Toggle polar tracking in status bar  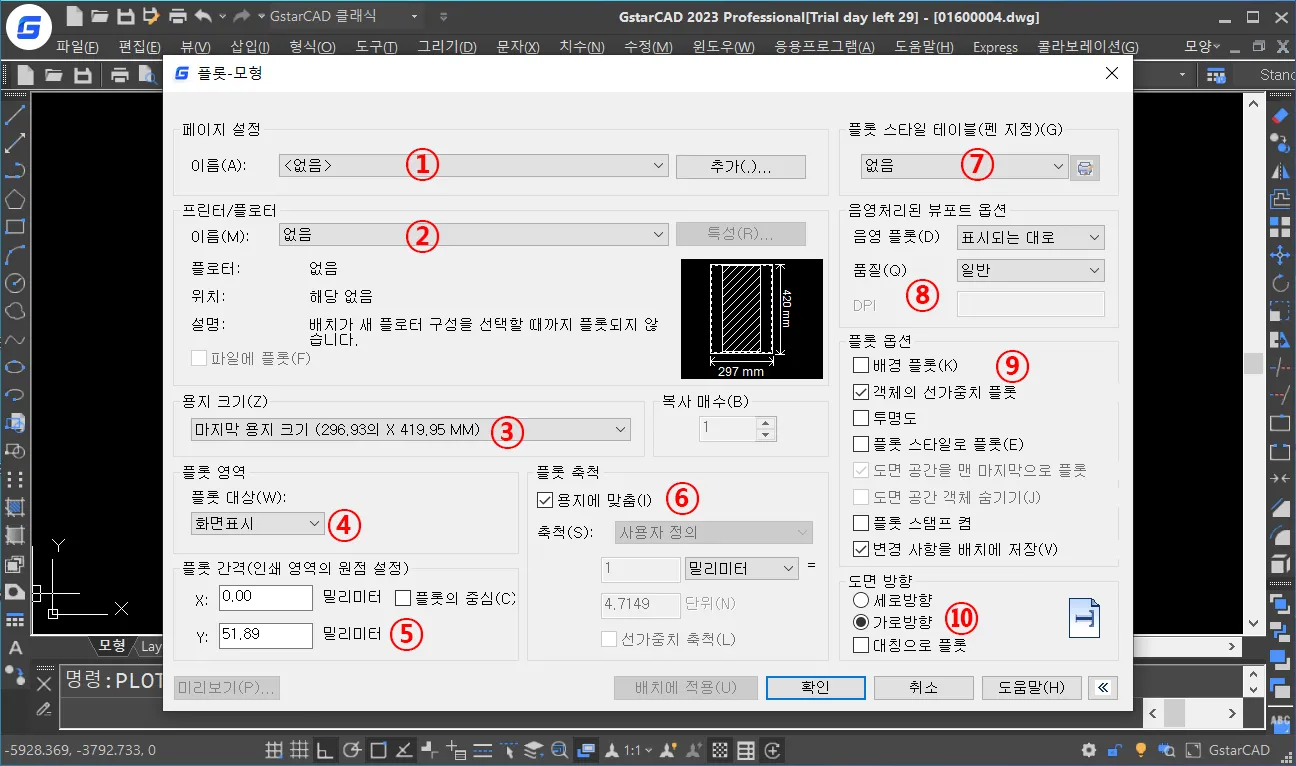[351, 750]
